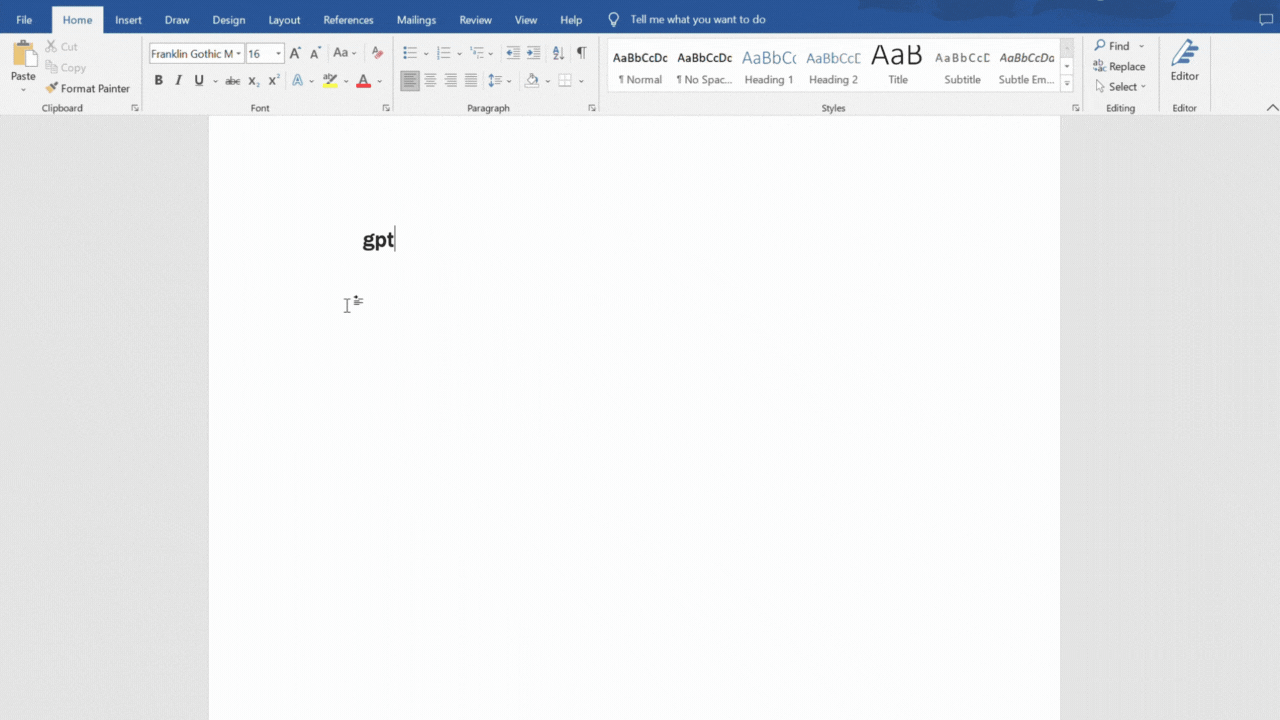Switch to the Review tab

point(475,20)
